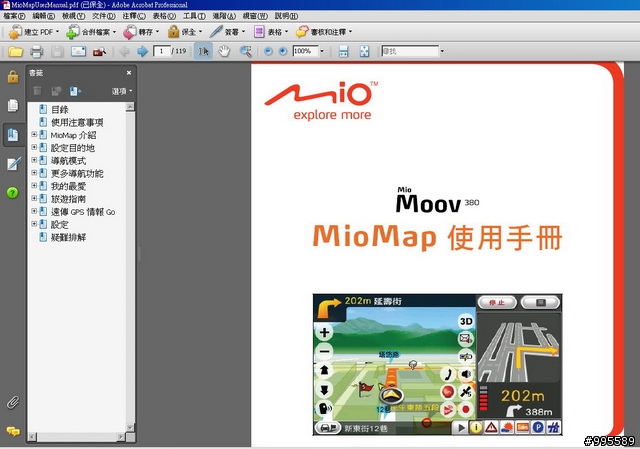The image size is (640, 449).
Task: Open the 工具 menu
Action: point(194,16)
